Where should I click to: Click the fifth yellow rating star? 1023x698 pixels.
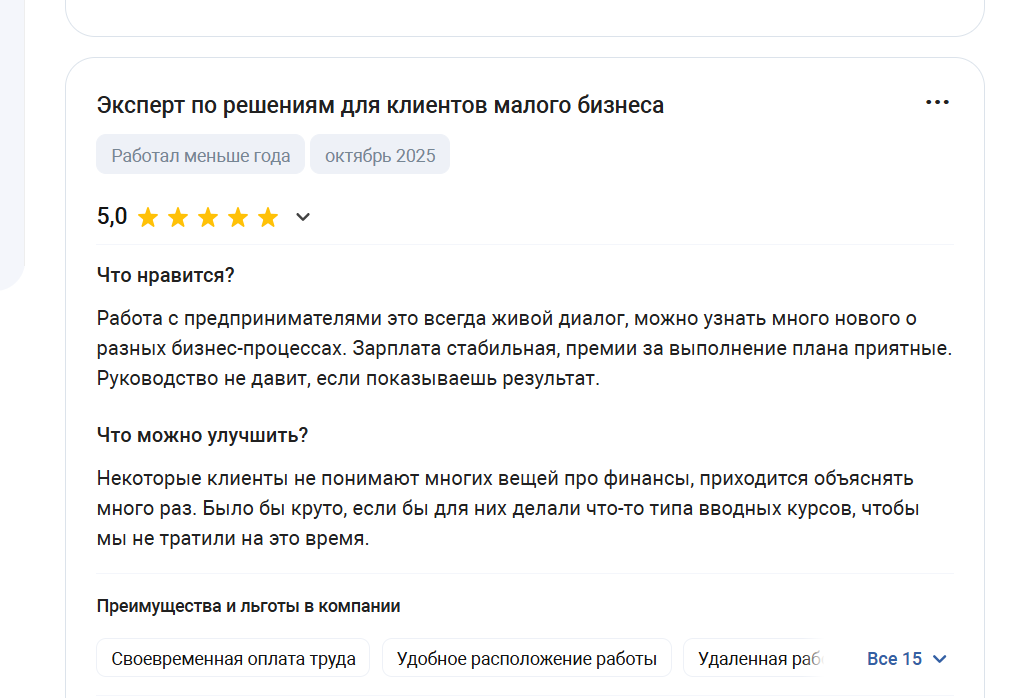coord(268,217)
